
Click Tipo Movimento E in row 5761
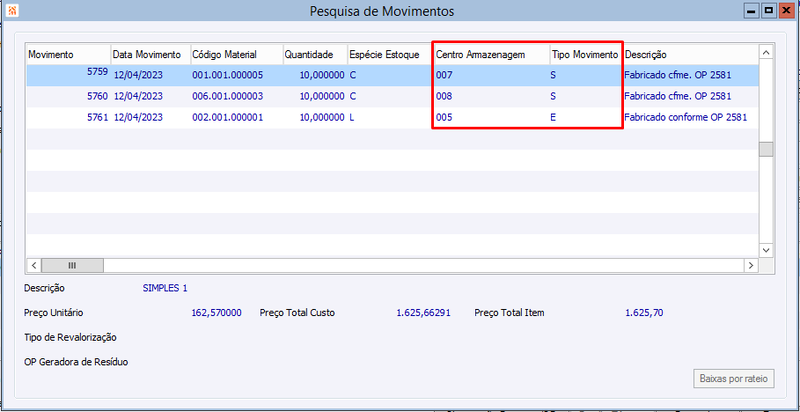click(553, 118)
